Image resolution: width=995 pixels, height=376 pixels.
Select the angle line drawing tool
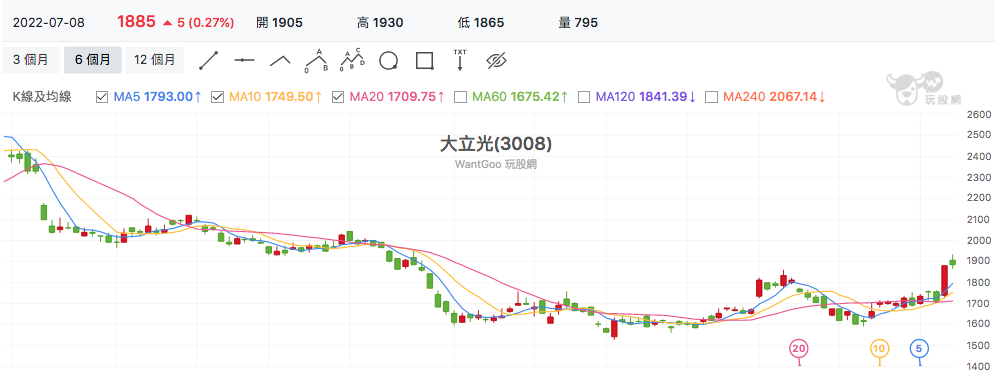tap(280, 60)
